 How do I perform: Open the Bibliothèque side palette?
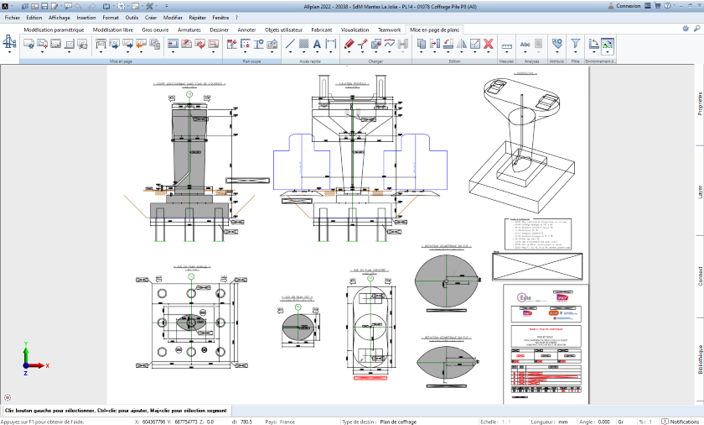click(700, 359)
